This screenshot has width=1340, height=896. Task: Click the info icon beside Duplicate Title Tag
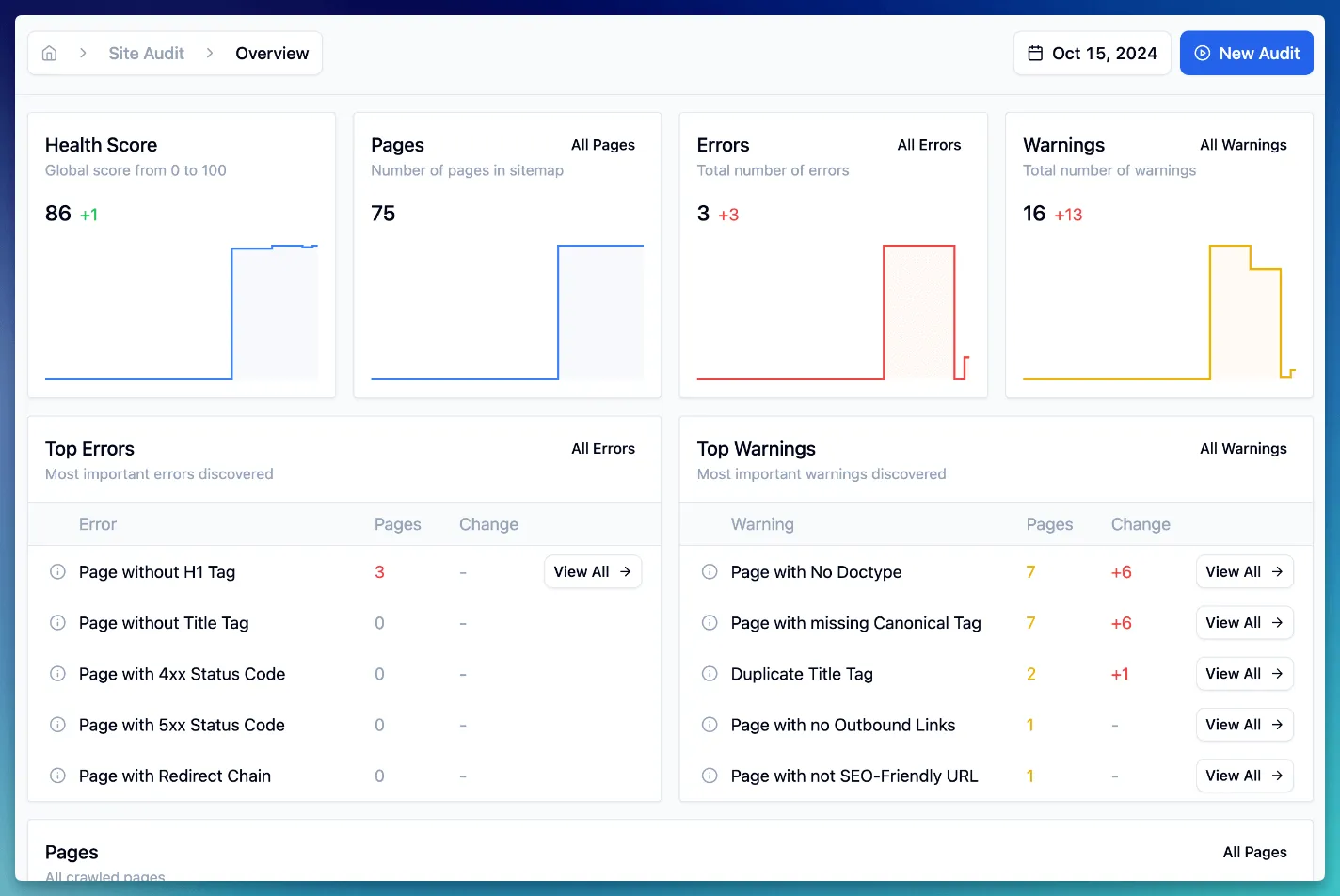[x=709, y=674]
